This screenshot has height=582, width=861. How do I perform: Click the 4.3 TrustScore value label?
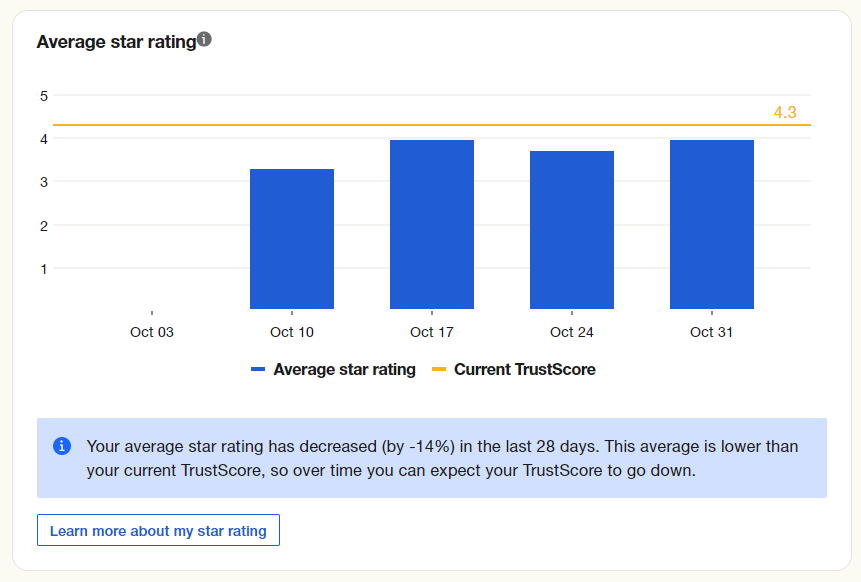(784, 112)
